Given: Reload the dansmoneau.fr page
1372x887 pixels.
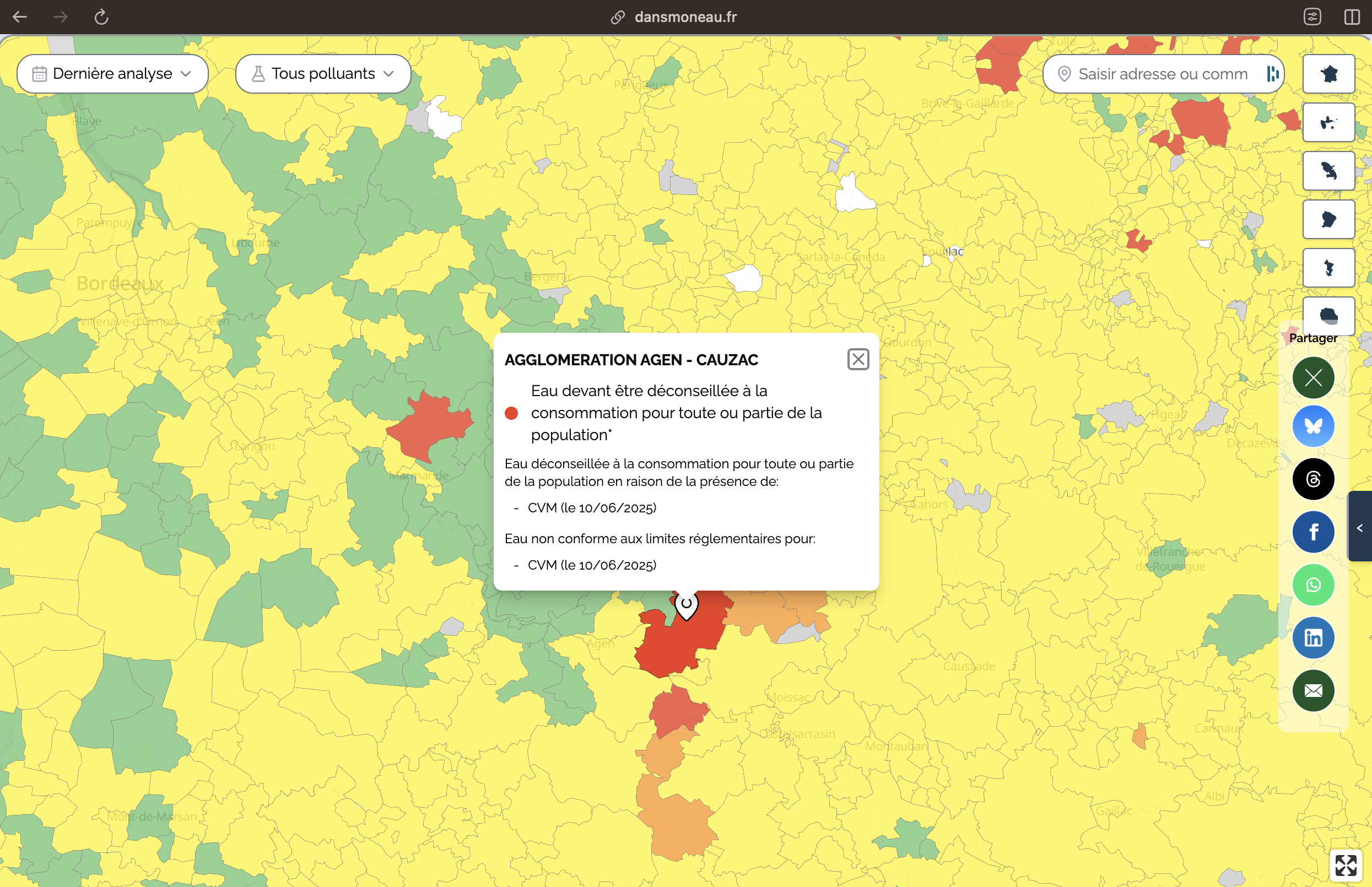Looking at the screenshot, I should click(101, 17).
